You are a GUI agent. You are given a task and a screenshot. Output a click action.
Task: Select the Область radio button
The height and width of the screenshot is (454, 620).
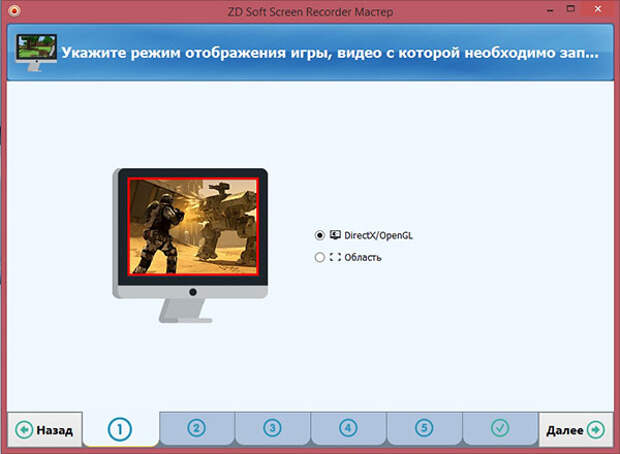click(319, 257)
